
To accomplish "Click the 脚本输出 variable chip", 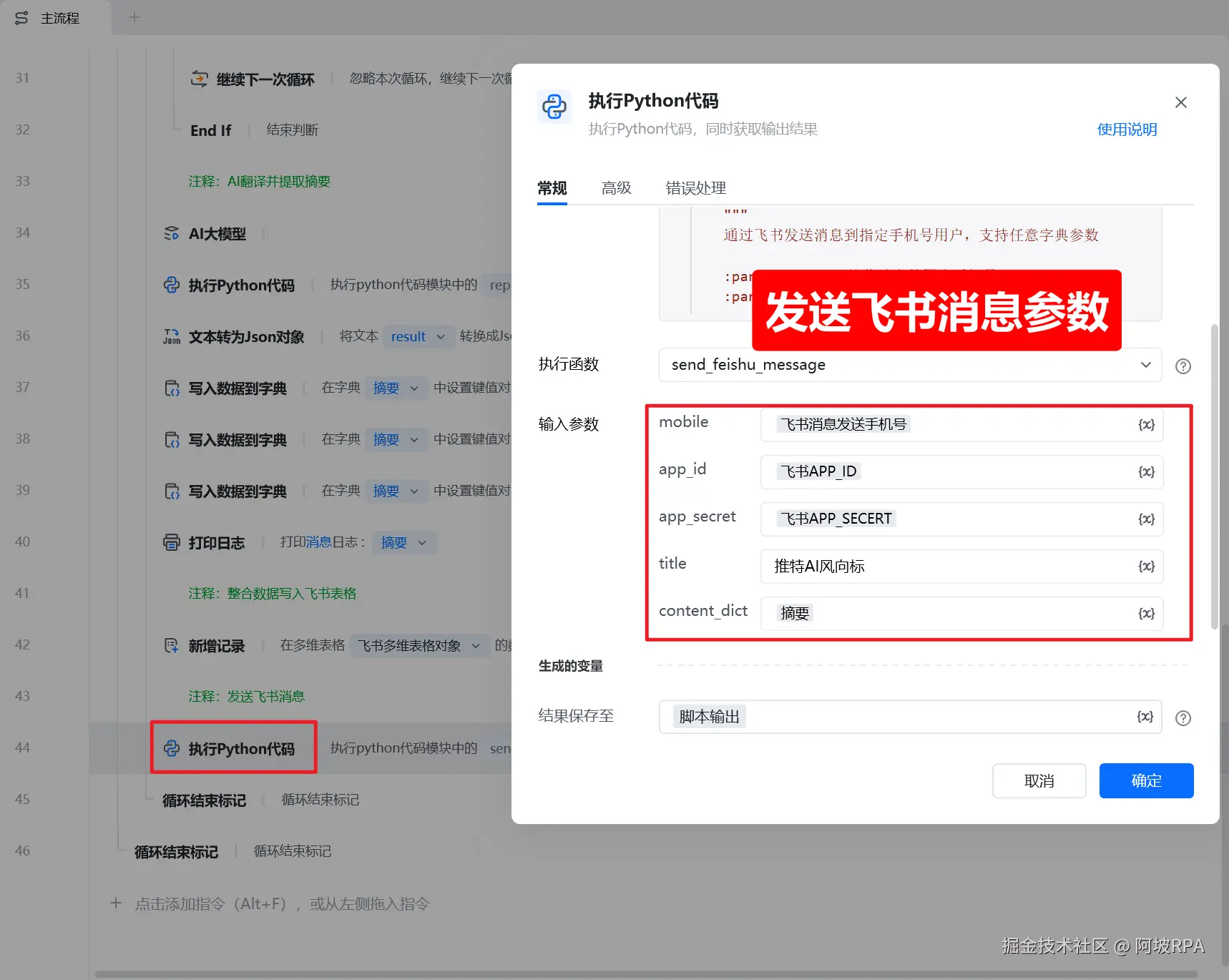I will point(710,717).
